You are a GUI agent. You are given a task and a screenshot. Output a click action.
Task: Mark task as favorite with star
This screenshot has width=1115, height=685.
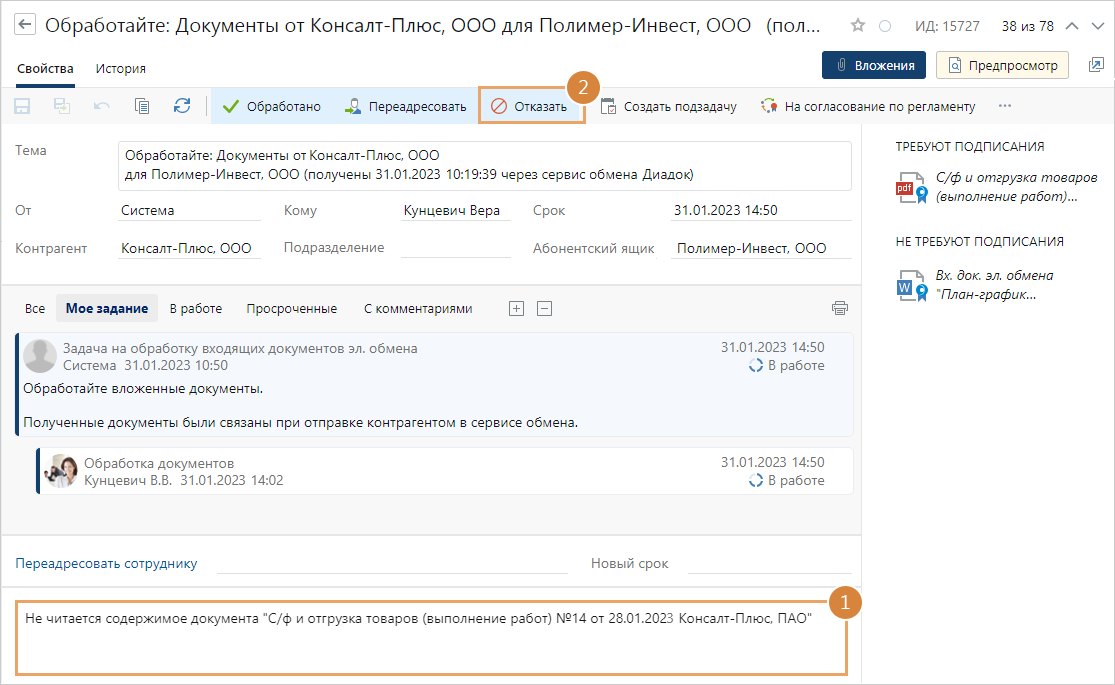click(x=858, y=26)
